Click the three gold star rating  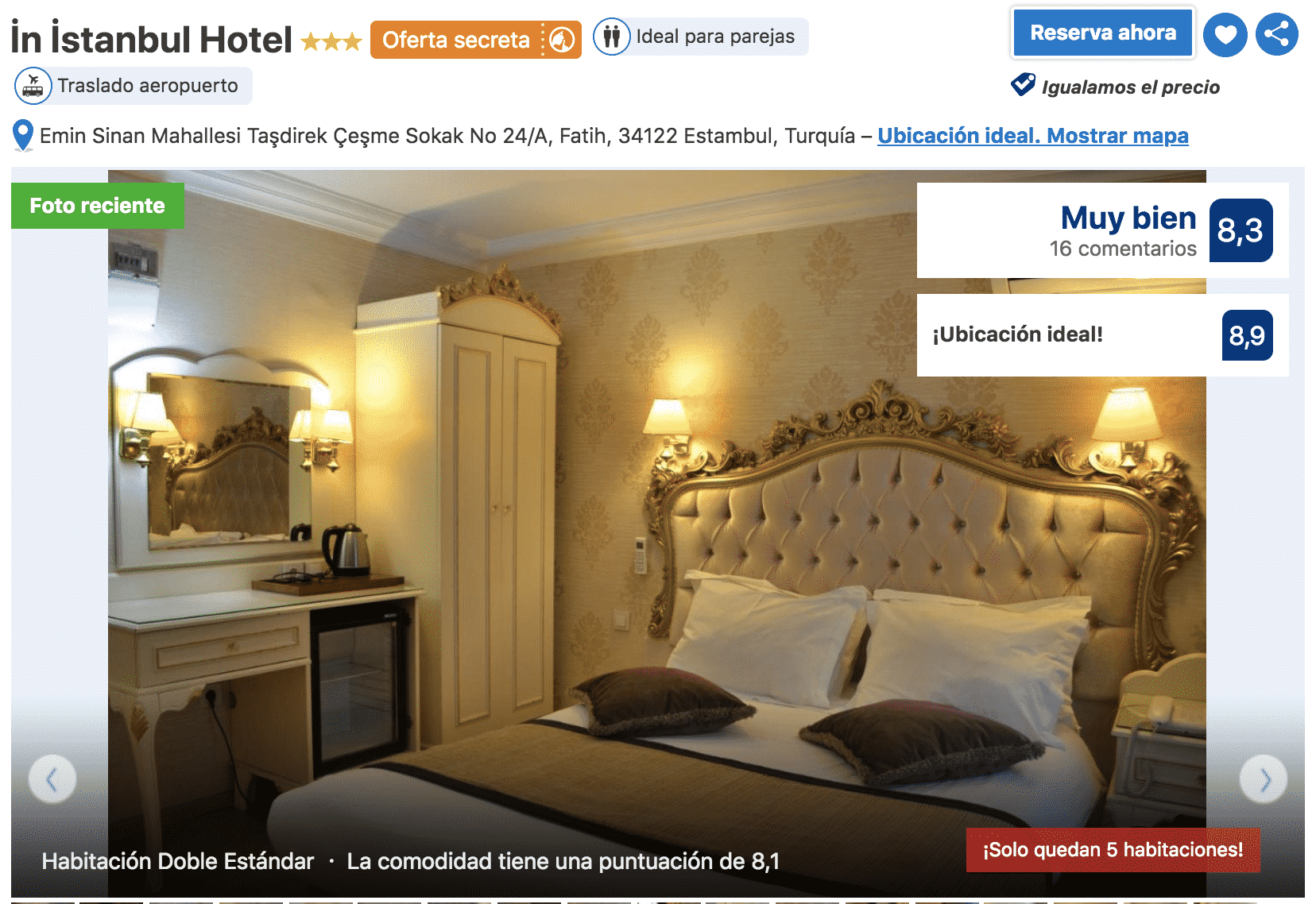331,41
